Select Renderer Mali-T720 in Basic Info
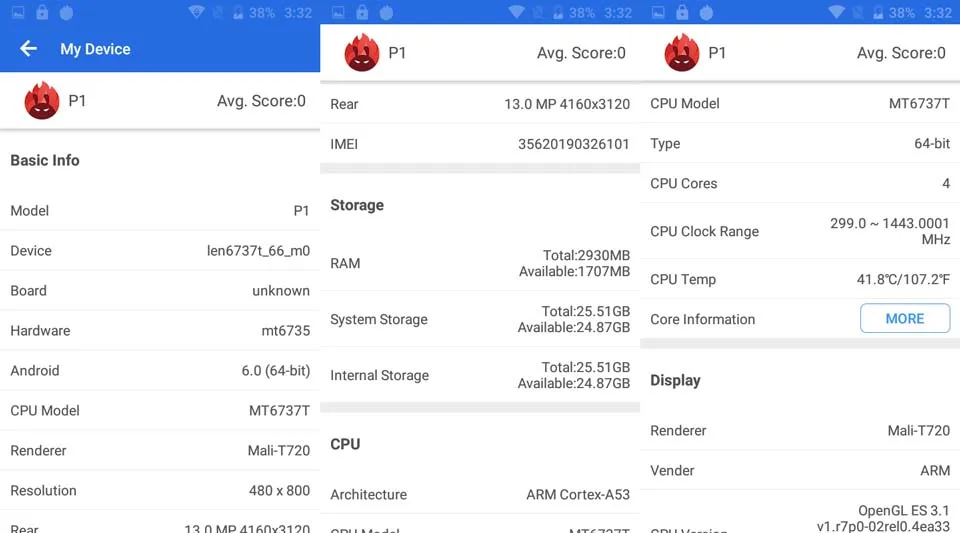This screenshot has height=533, width=960. [279, 450]
